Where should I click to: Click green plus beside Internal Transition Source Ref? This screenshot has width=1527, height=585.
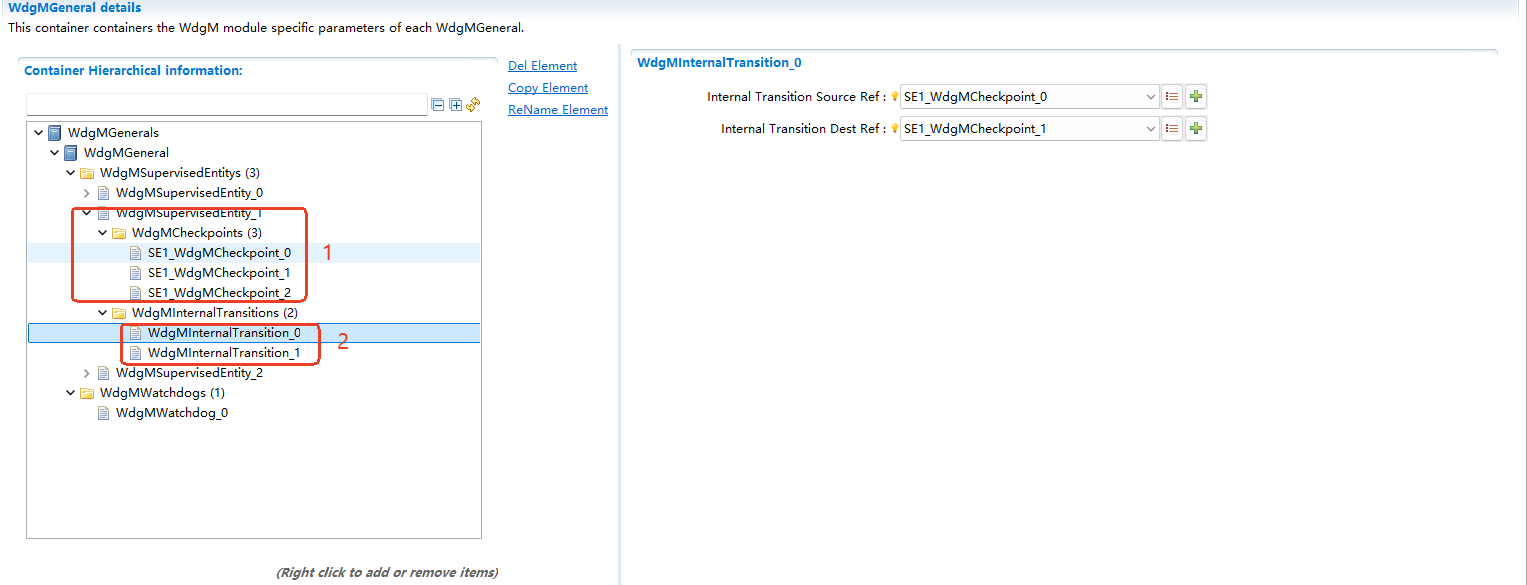[x=1196, y=97]
